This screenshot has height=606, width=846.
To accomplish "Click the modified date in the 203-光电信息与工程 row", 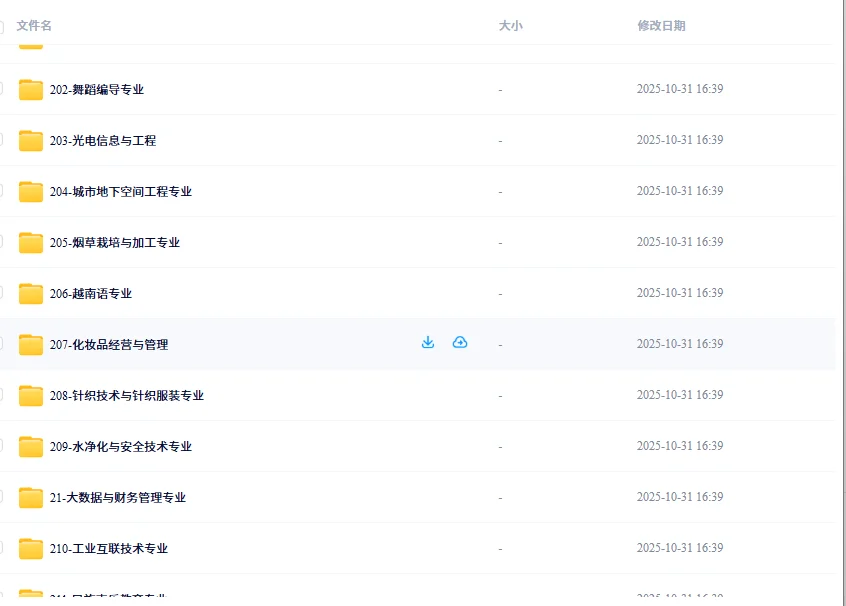I will [x=680, y=140].
